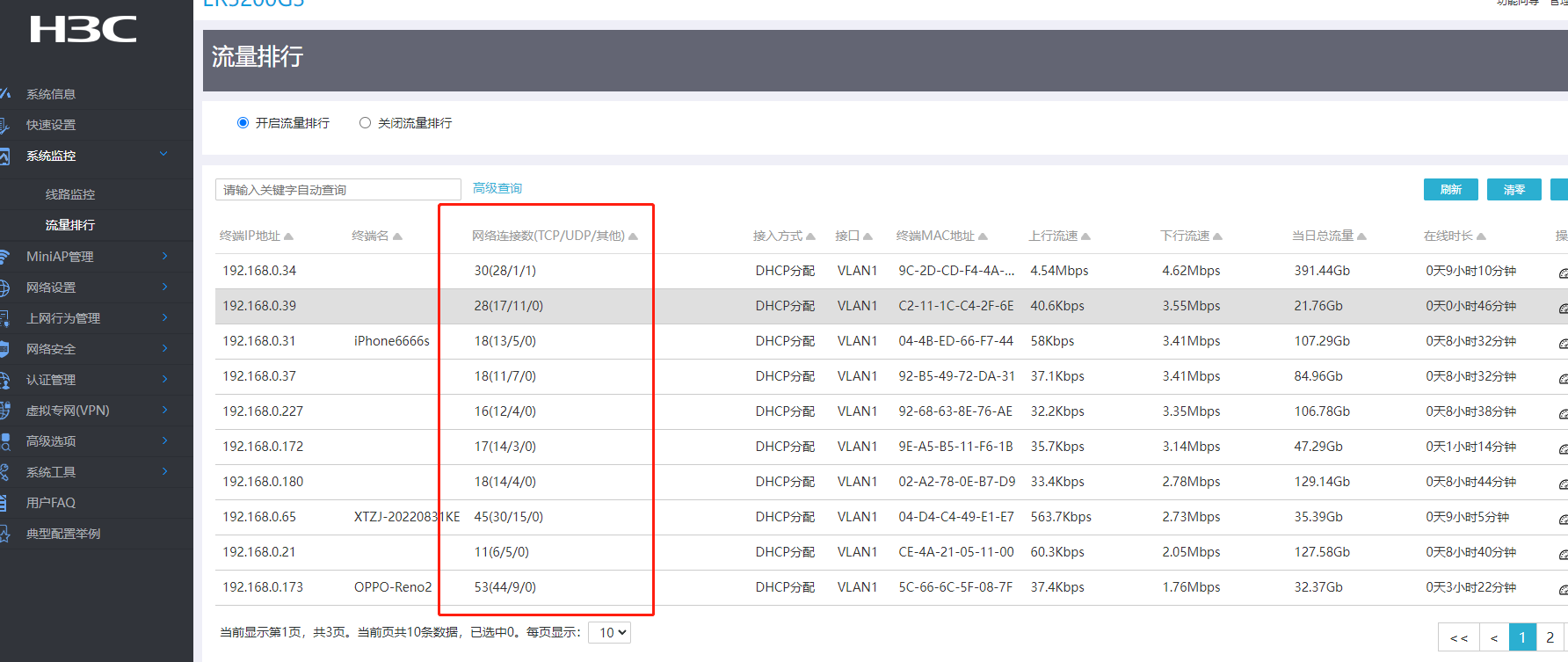Viewport: 1568px width, 662px height.
Task: Select IP cell 192.168.0.37
Action: tap(259, 376)
